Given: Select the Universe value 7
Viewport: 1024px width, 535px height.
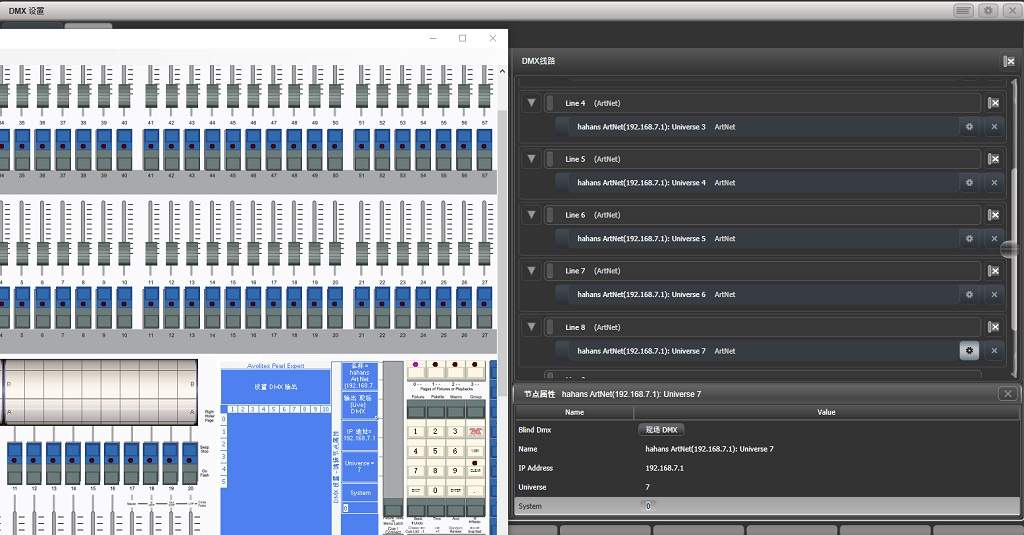Looking at the screenshot, I should point(647,487).
